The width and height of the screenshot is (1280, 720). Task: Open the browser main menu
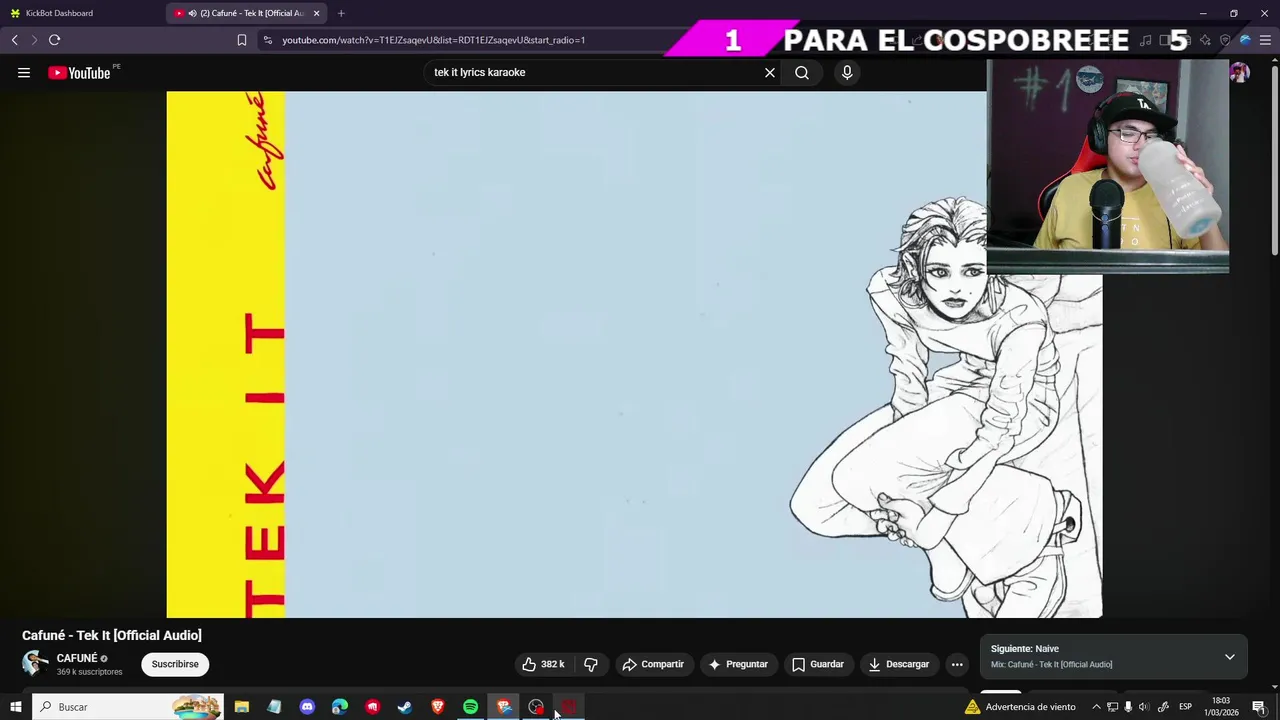(x=1265, y=40)
